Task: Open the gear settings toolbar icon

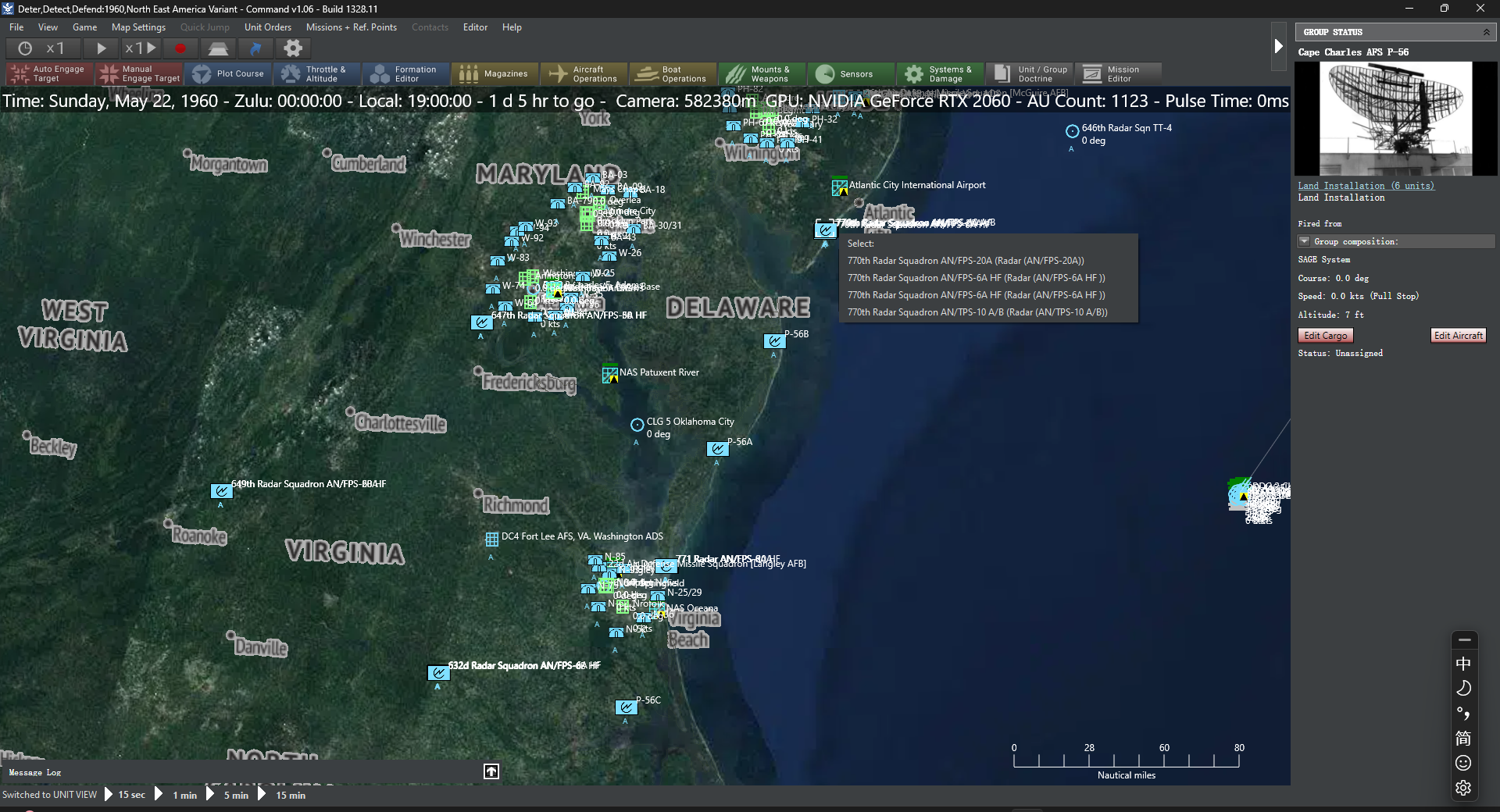Action: pyautogui.click(x=293, y=48)
